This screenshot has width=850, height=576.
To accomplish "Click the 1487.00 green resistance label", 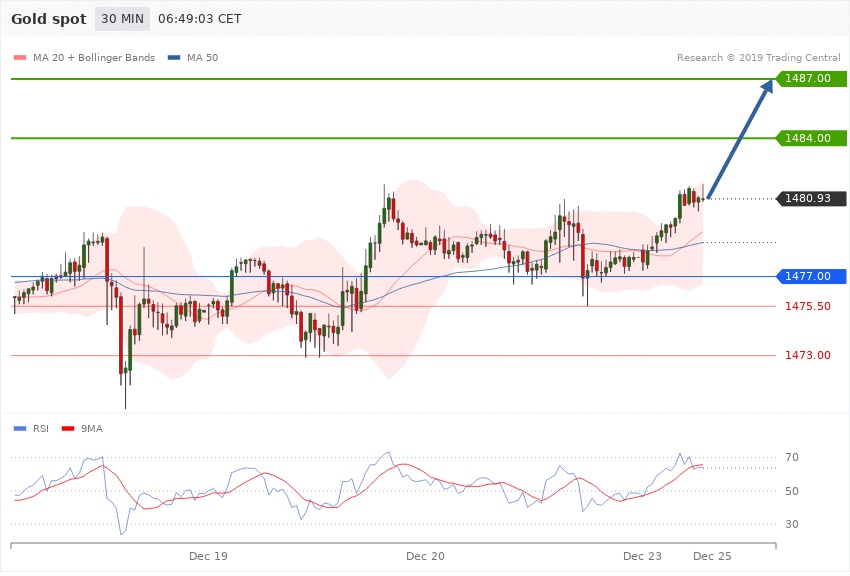I will (x=808, y=78).
